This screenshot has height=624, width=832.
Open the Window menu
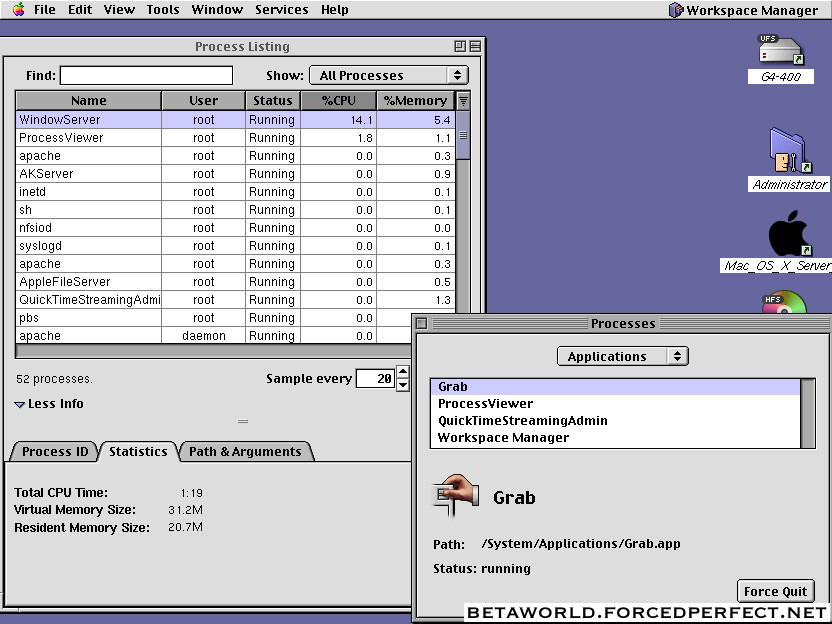tap(217, 10)
